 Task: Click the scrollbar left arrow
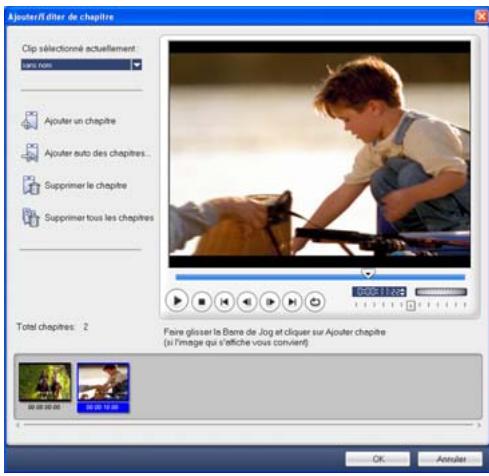18,425
